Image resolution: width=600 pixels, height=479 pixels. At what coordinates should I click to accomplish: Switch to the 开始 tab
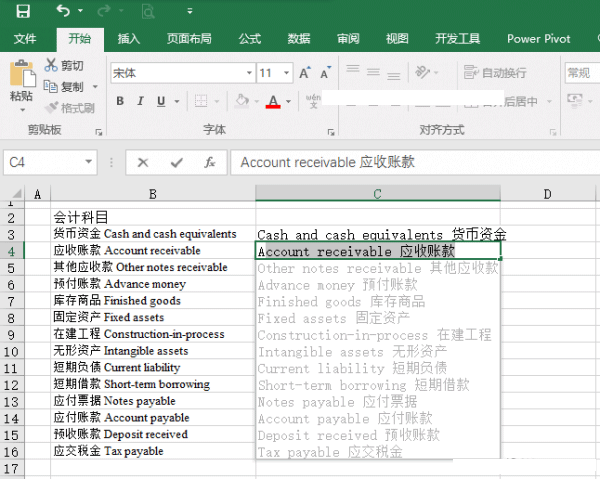(80, 39)
